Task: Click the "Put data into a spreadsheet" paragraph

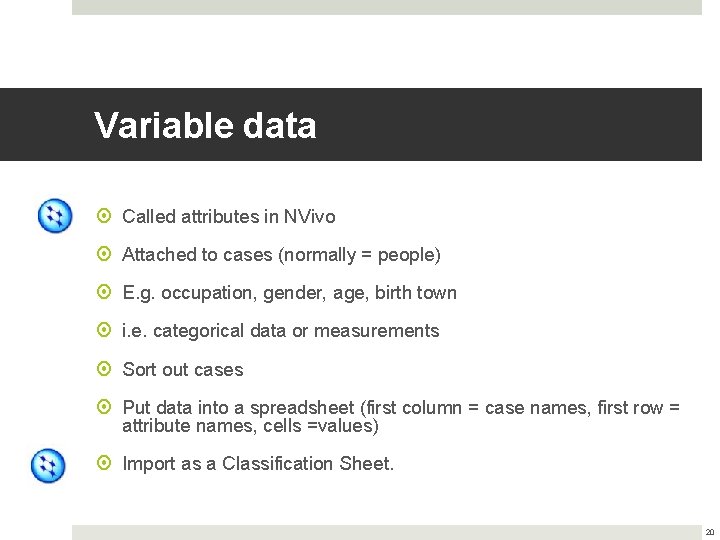Action: (x=400, y=417)
